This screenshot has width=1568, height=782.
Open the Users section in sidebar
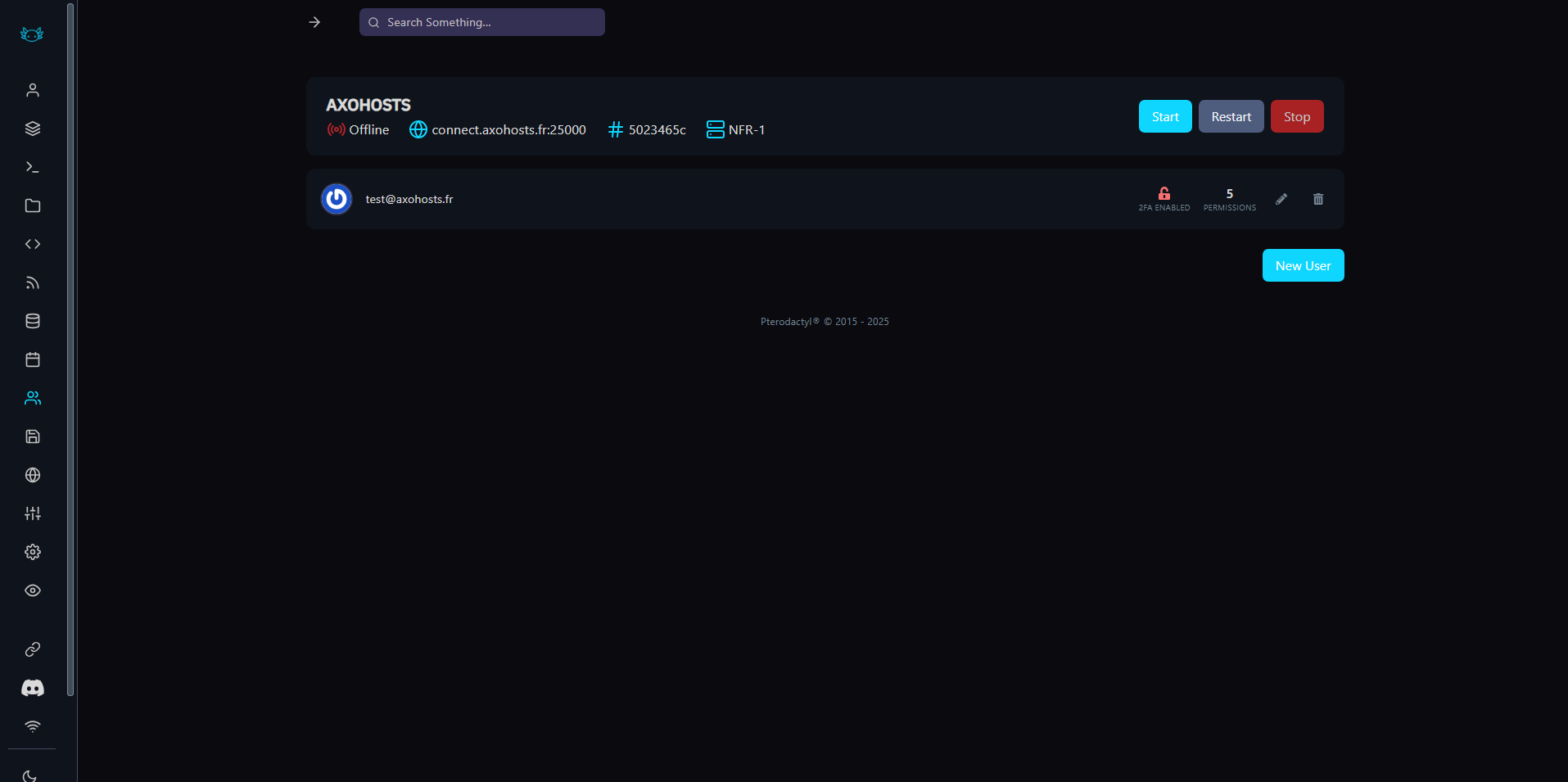(x=33, y=398)
